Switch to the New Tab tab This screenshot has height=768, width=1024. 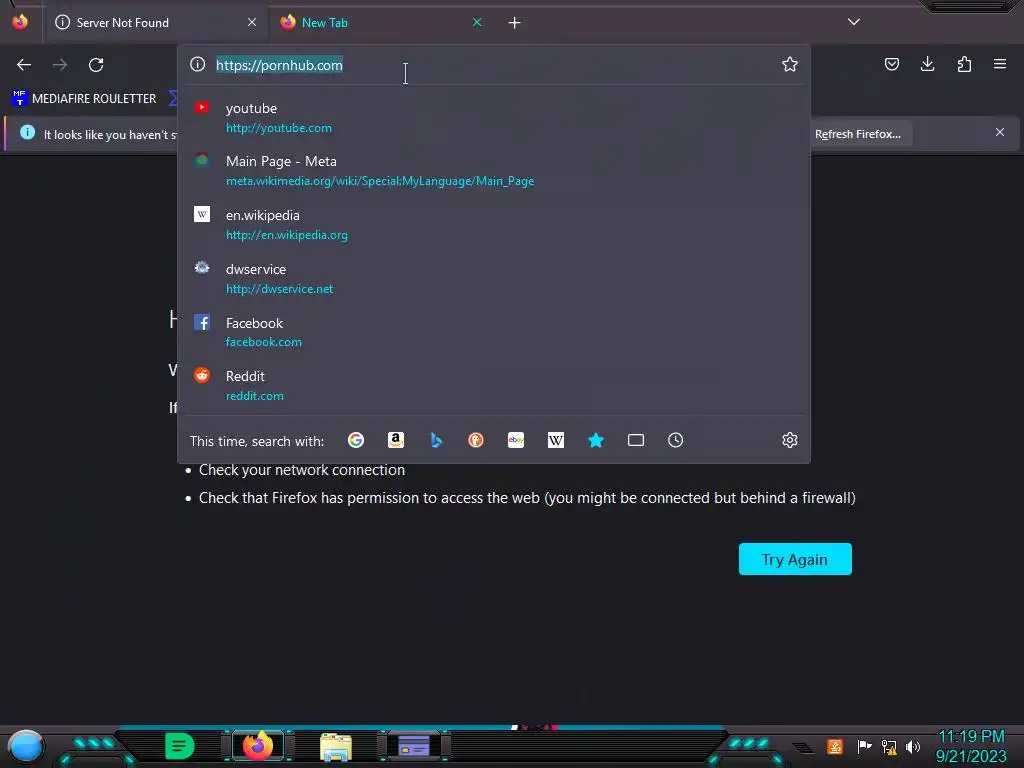point(381,23)
